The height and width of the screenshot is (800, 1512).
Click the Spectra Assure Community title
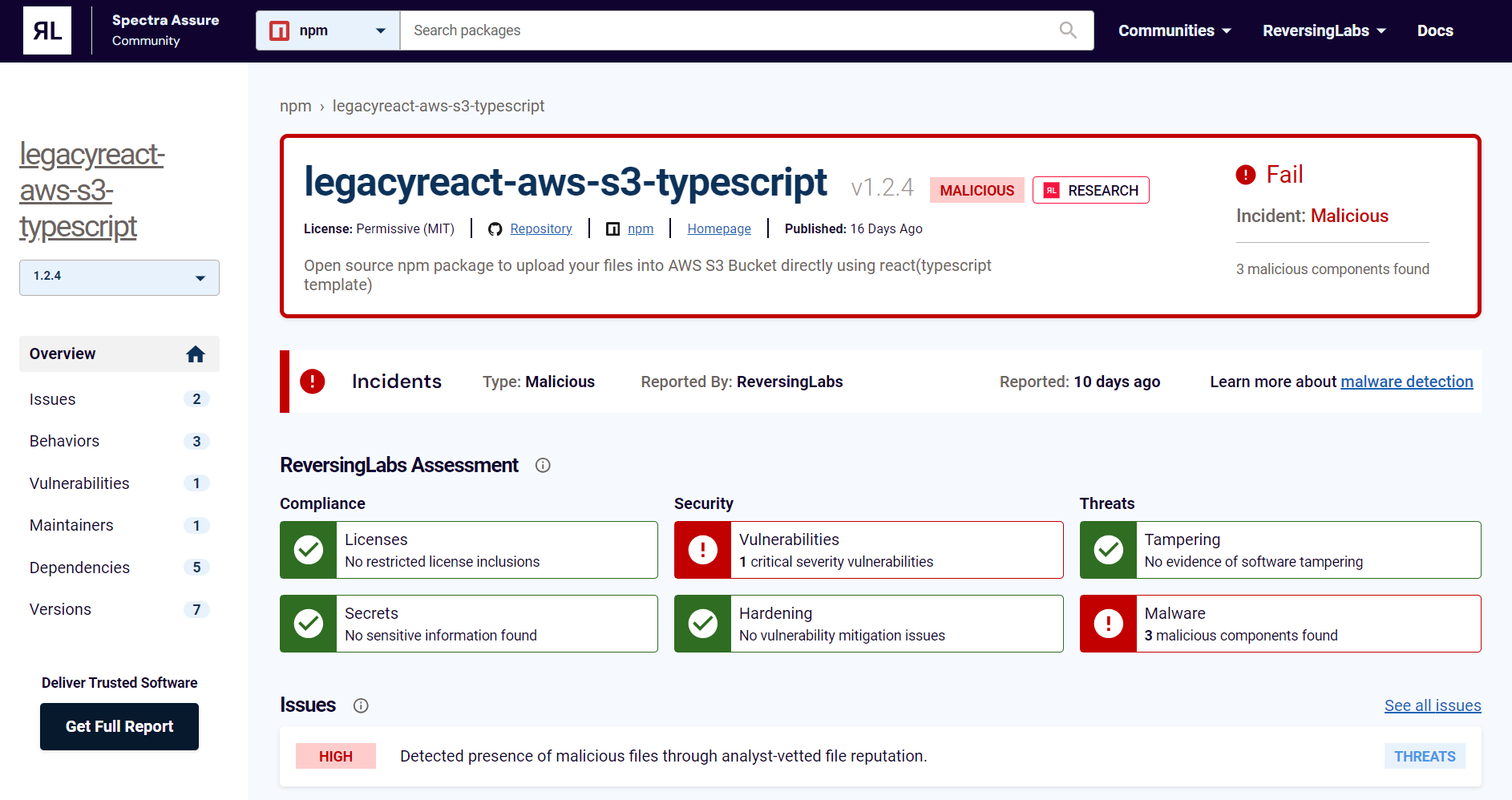point(166,30)
